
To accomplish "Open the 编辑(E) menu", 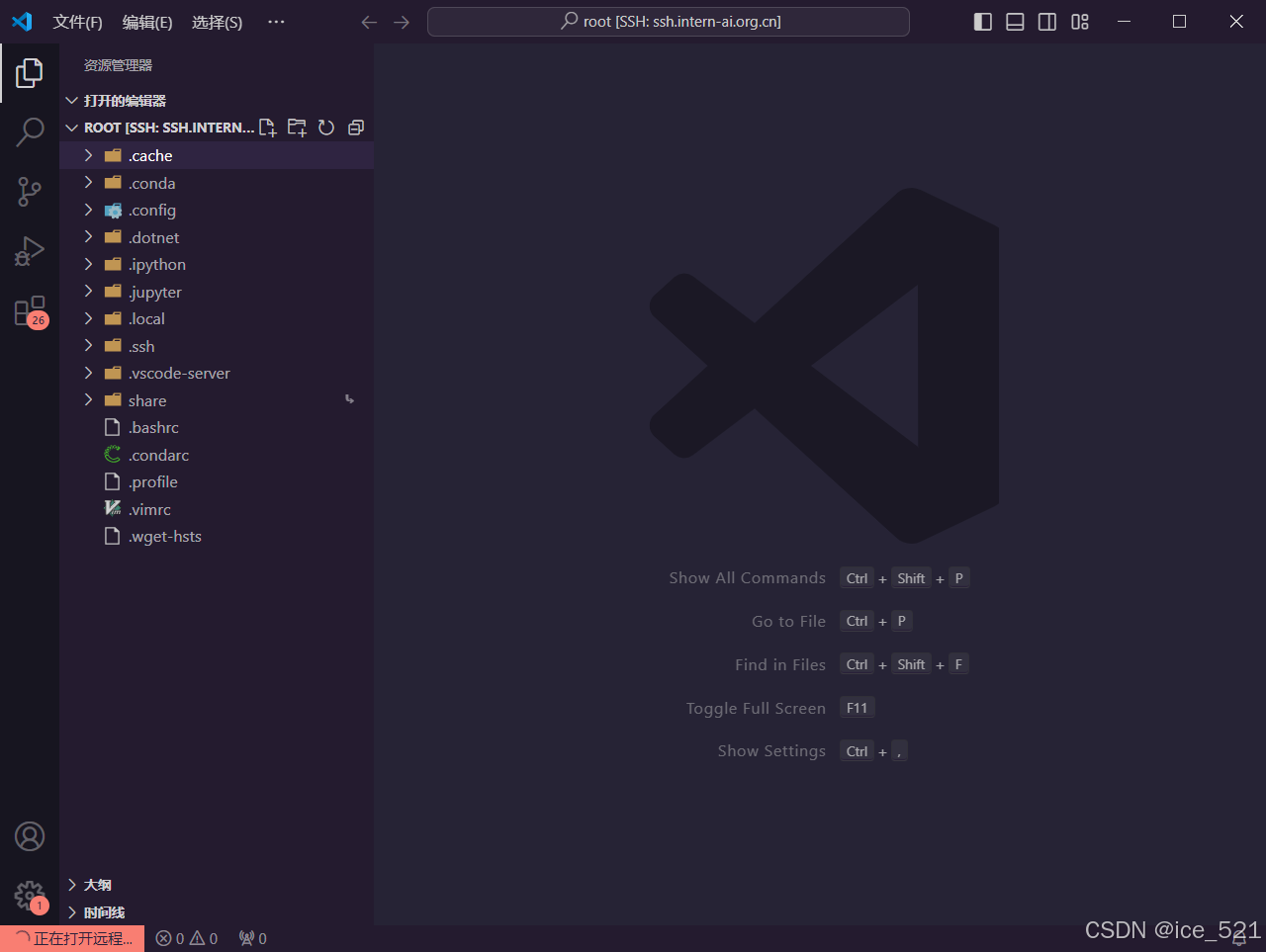I will [147, 22].
